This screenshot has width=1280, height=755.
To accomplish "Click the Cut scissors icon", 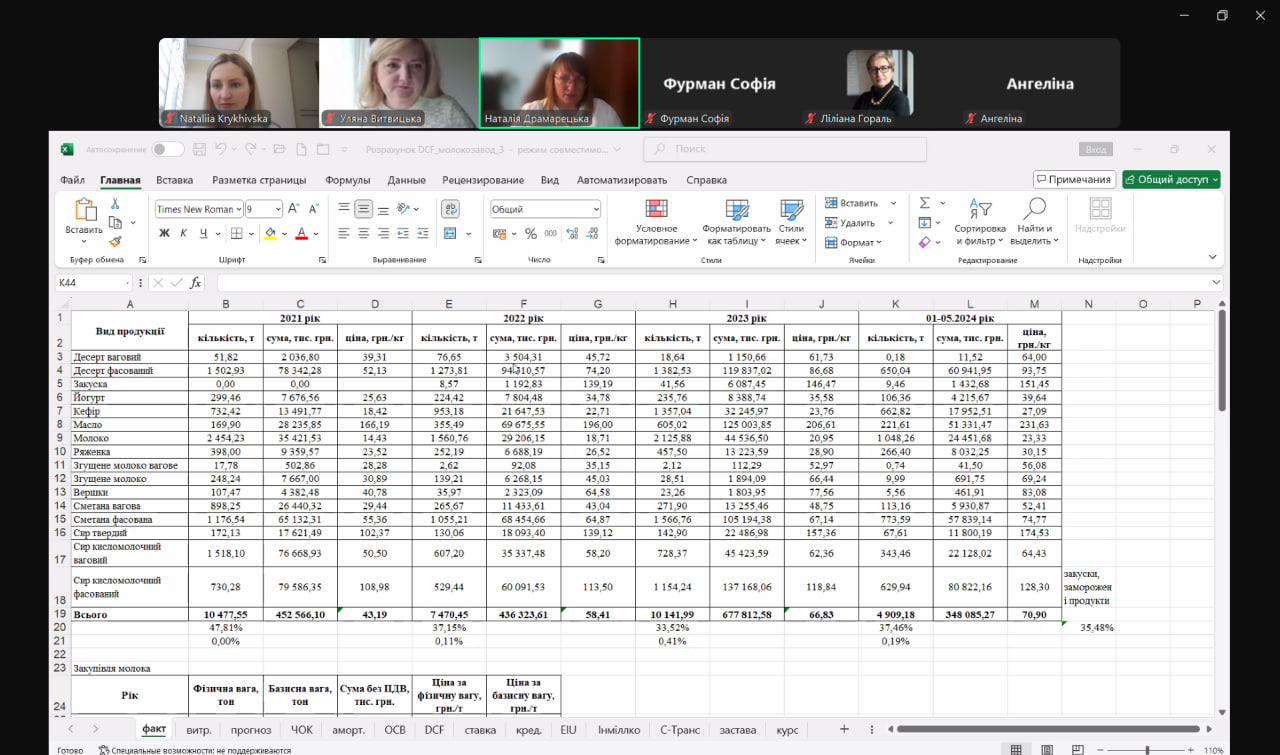I will [115, 204].
